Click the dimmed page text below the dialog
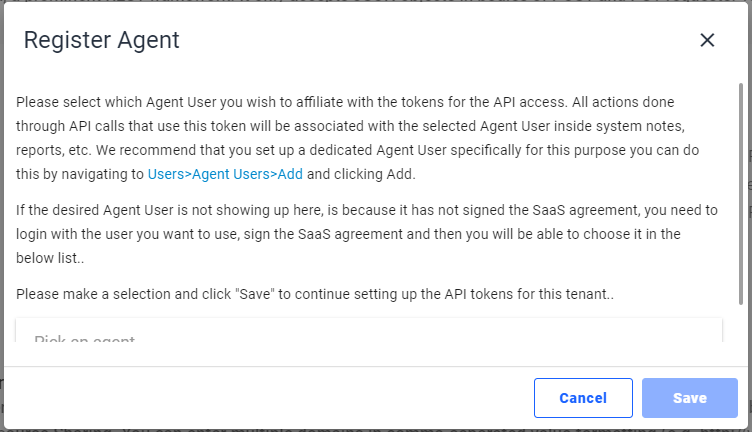Image resolution: width=752 pixels, height=432 pixels. click(376, 430)
